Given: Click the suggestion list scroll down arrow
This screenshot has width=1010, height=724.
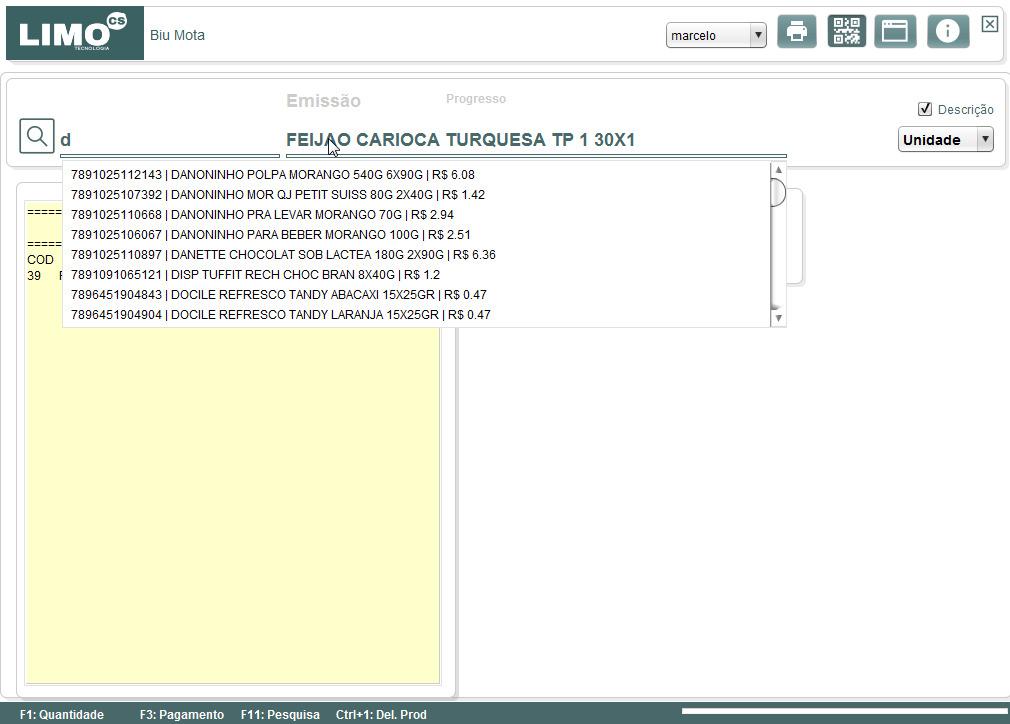Looking at the screenshot, I should (778, 318).
